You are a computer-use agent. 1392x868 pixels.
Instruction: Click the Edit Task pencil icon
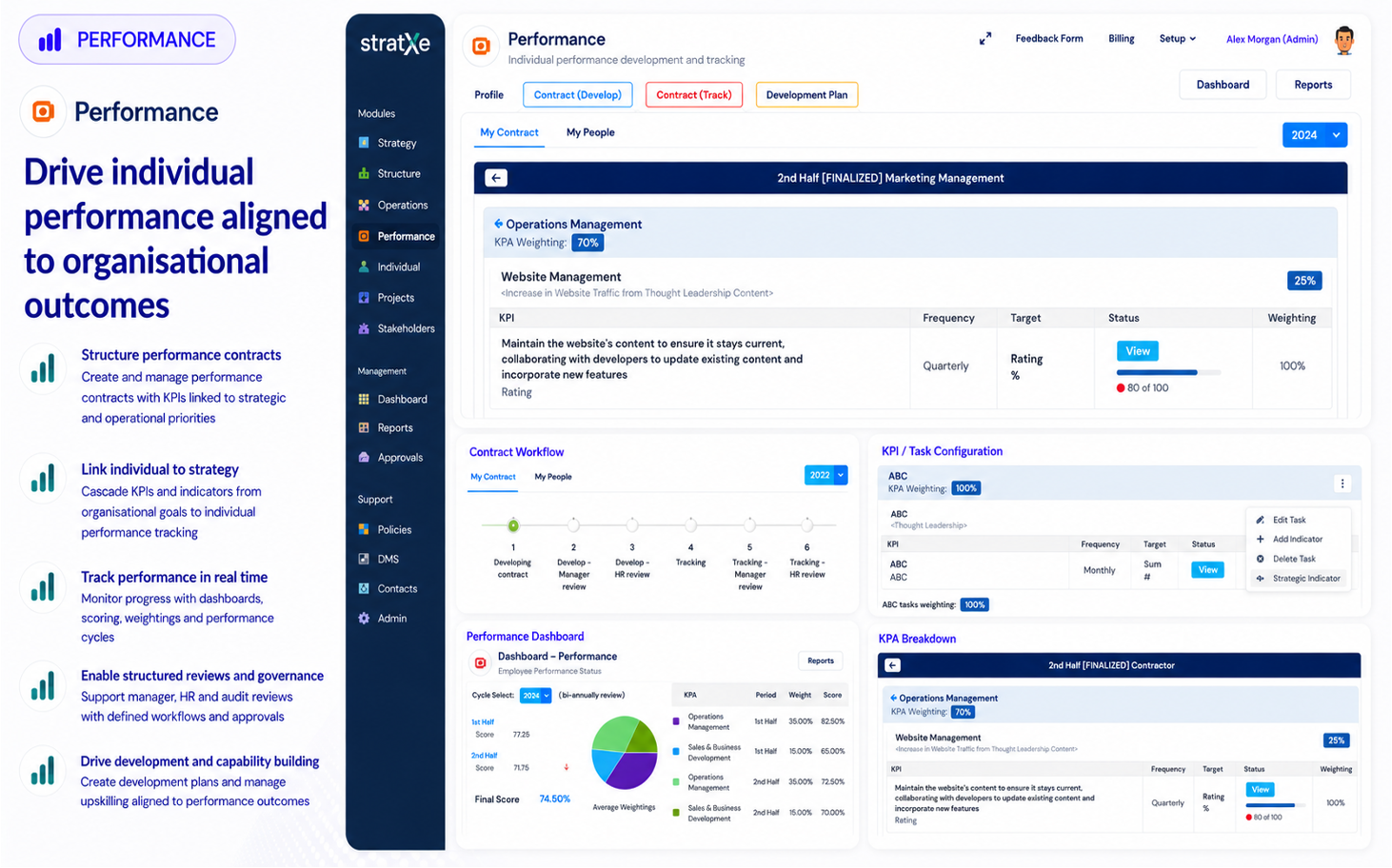point(1261,520)
